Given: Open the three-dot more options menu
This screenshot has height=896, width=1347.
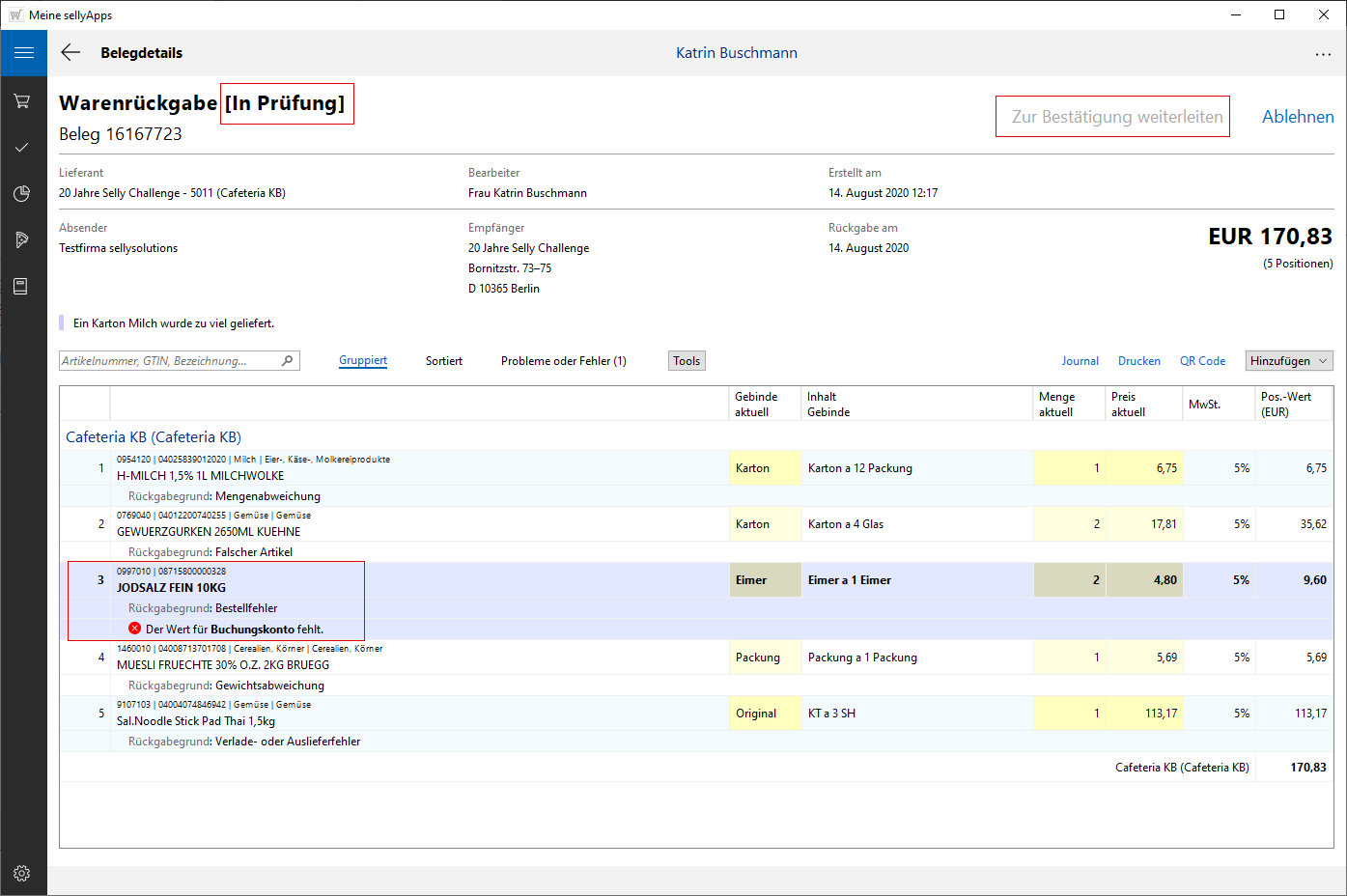Looking at the screenshot, I should coord(1322,54).
